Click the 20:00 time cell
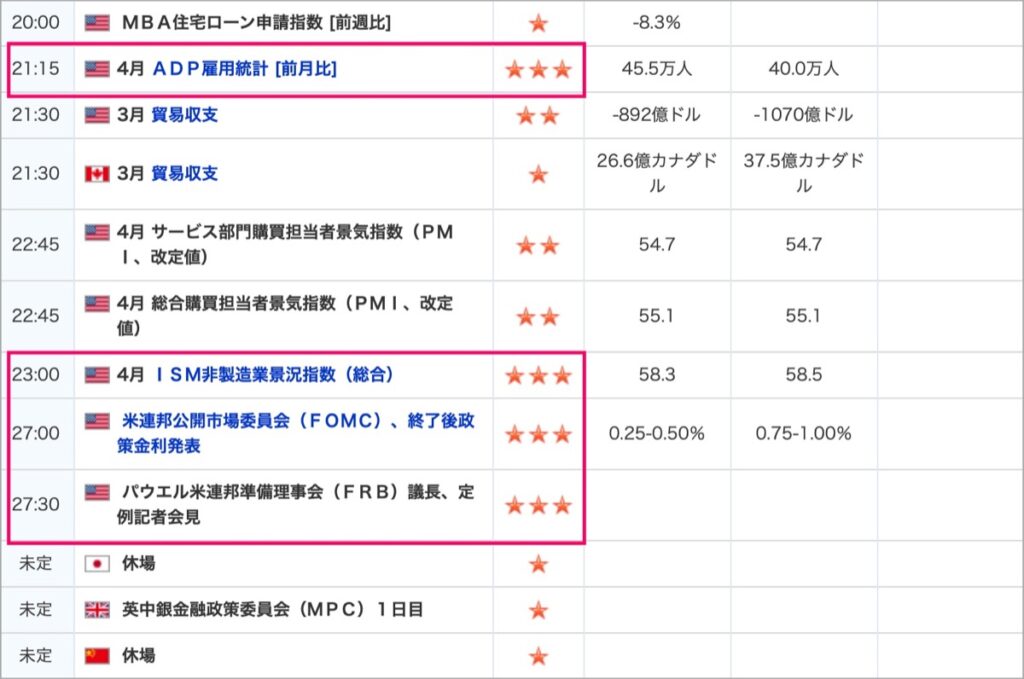The height and width of the screenshot is (679, 1024). point(35,23)
